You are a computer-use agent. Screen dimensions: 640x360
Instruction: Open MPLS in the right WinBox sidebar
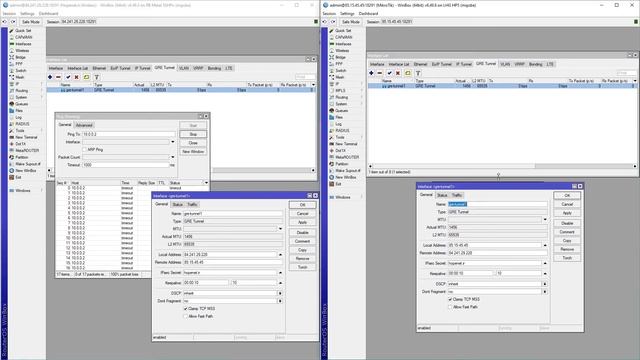tap(340, 91)
